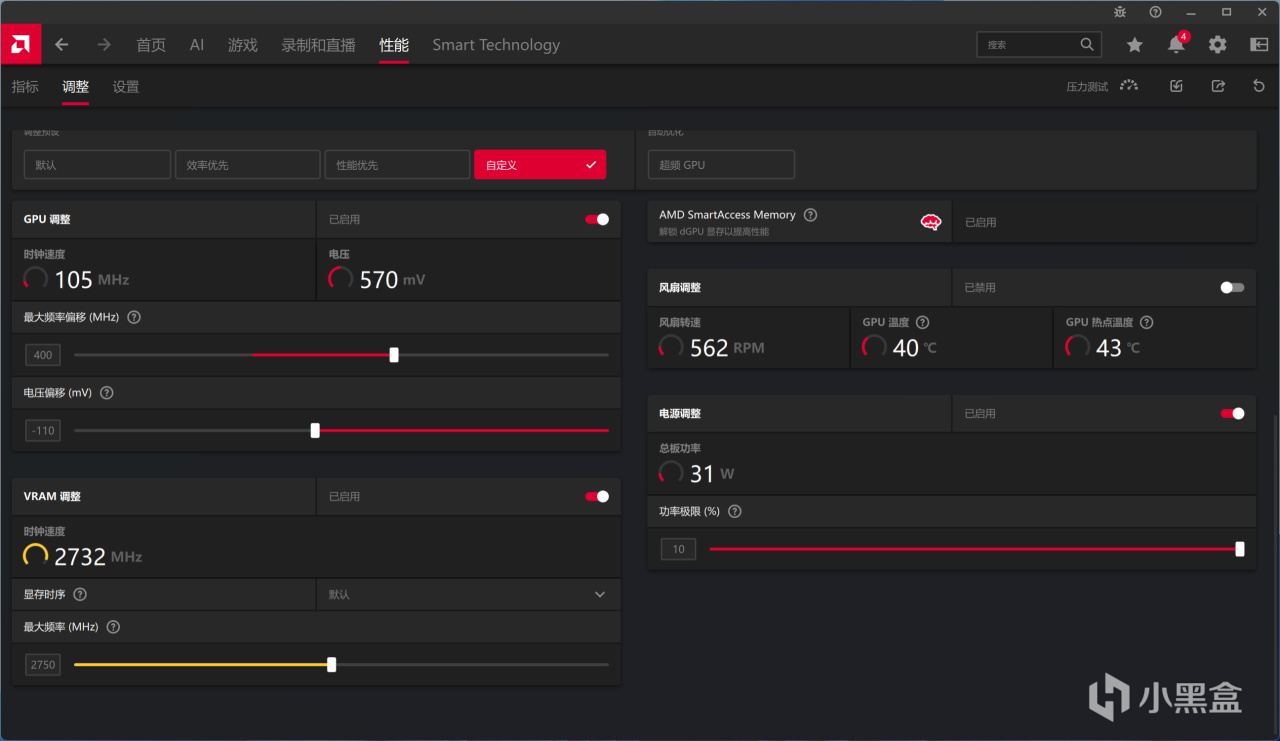
Task: Open favorites via the star icon
Action: [x=1134, y=45]
